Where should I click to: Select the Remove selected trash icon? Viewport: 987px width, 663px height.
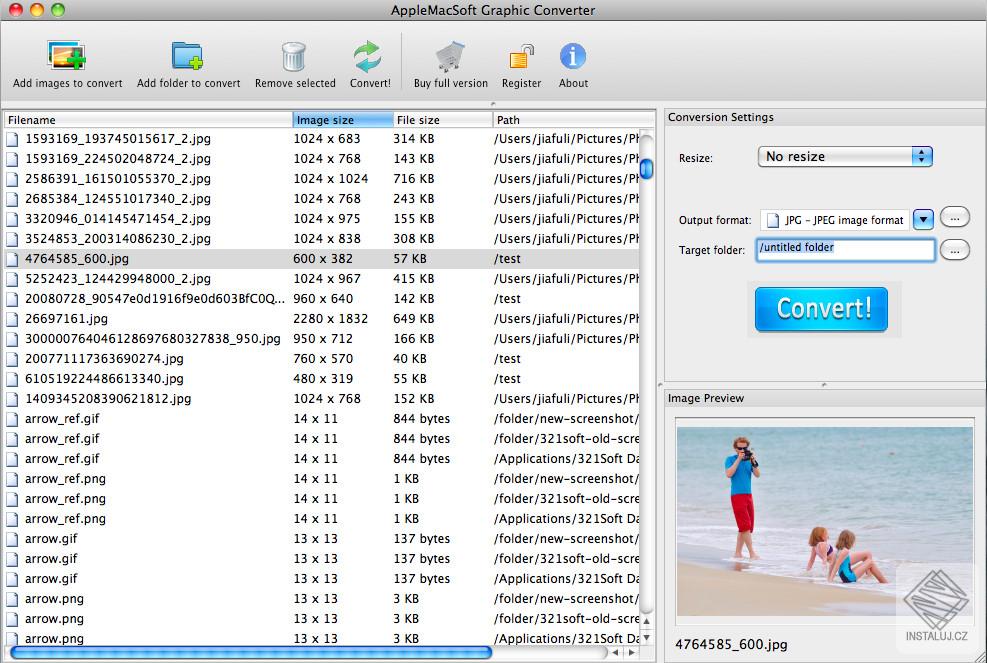(x=294, y=57)
